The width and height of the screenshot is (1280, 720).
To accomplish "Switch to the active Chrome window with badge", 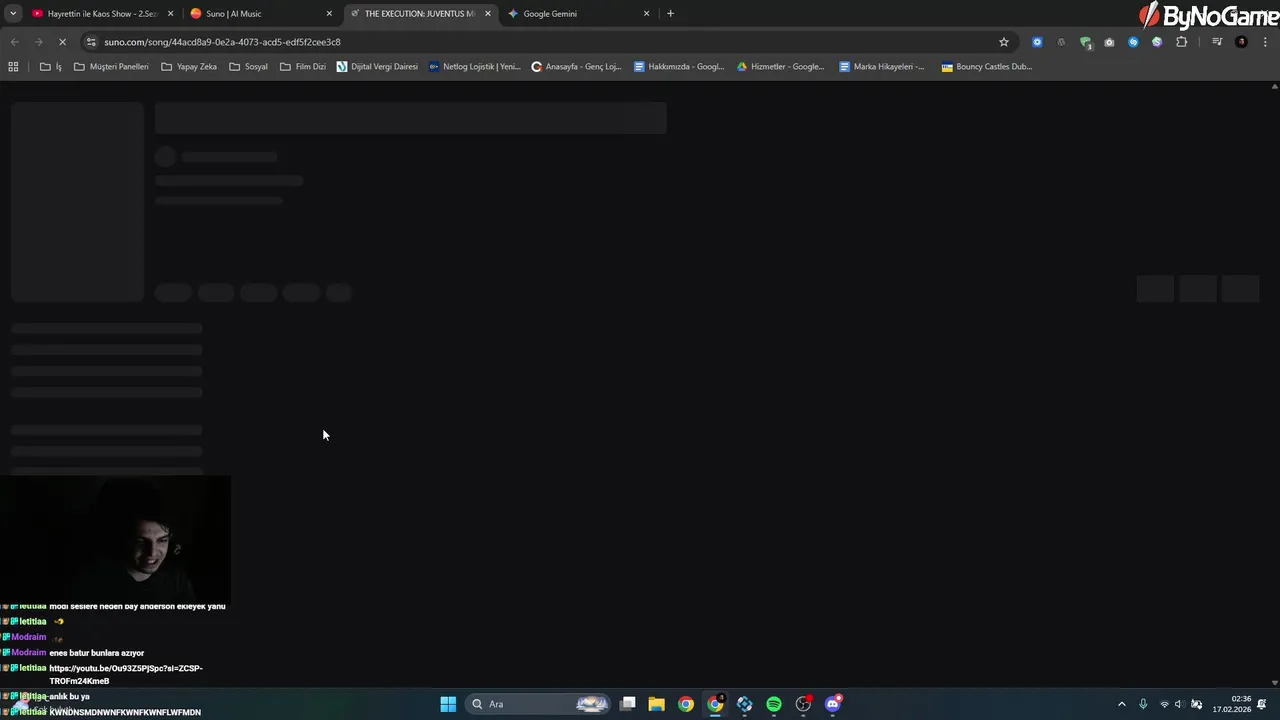I will click(715, 704).
